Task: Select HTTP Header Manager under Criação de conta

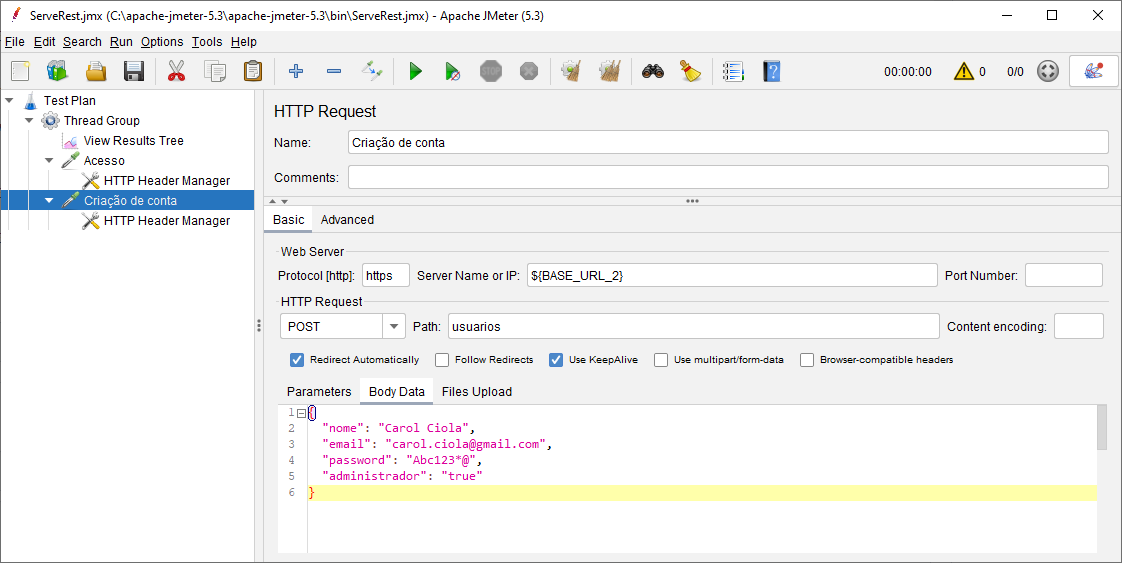Action: [x=167, y=221]
